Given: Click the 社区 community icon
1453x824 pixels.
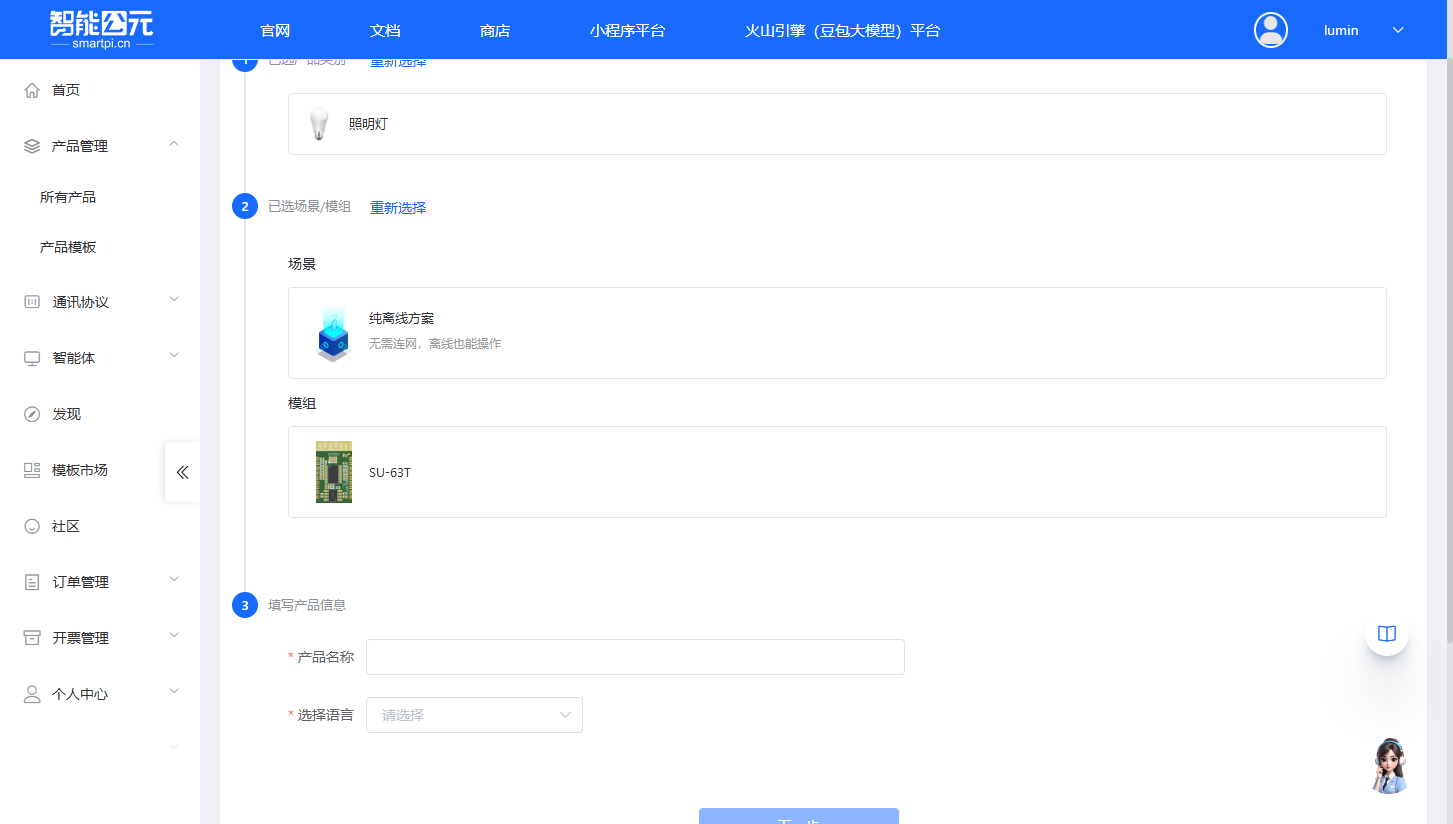Looking at the screenshot, I should click(x=31, y=525).
